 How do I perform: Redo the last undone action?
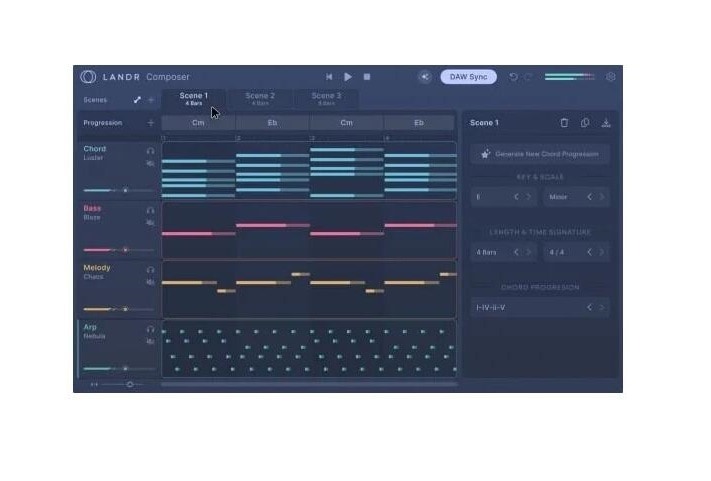tap(528, 77)
